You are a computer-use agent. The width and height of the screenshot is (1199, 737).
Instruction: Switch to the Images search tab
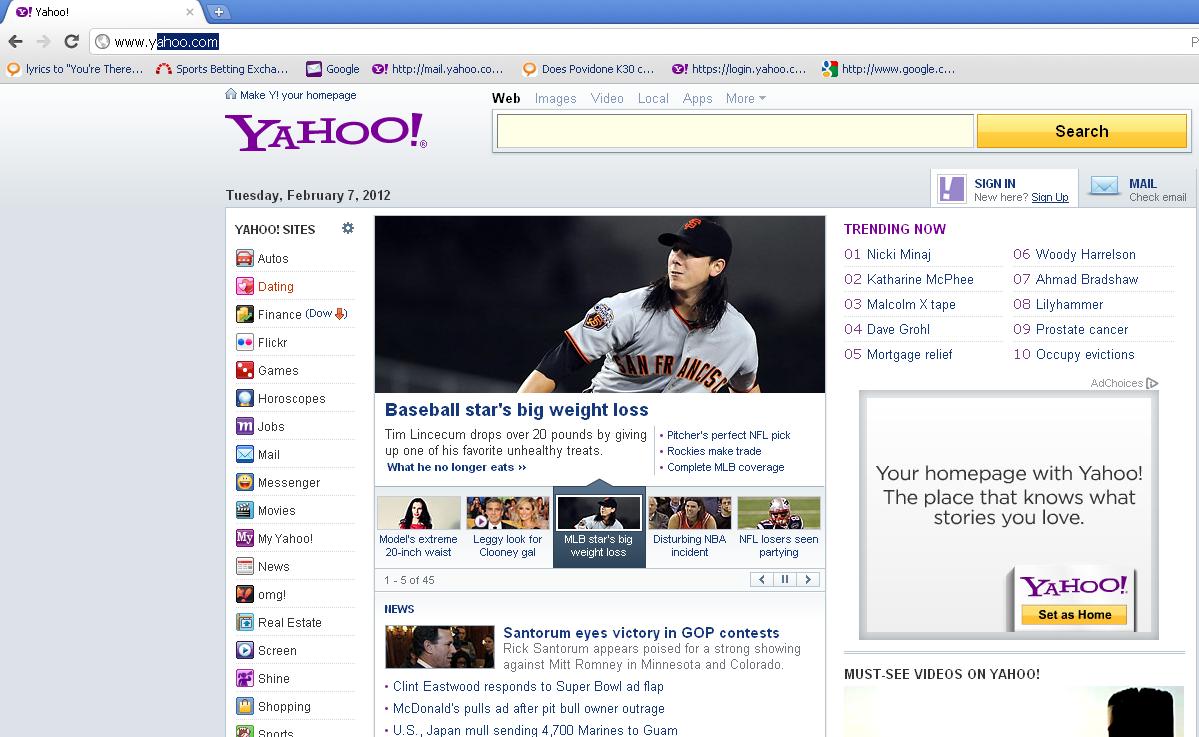coord(555,98)
